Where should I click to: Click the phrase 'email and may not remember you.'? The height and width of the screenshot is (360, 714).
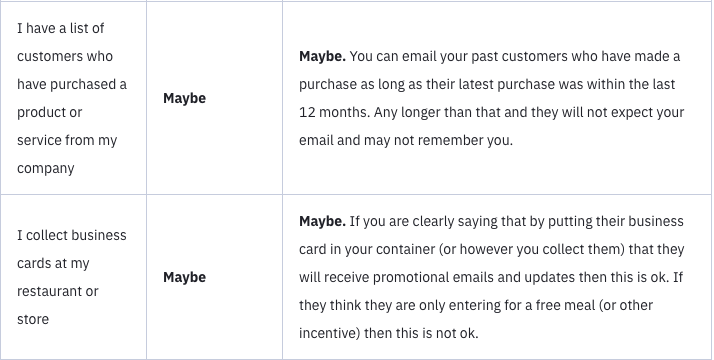[x=406, y=141]
